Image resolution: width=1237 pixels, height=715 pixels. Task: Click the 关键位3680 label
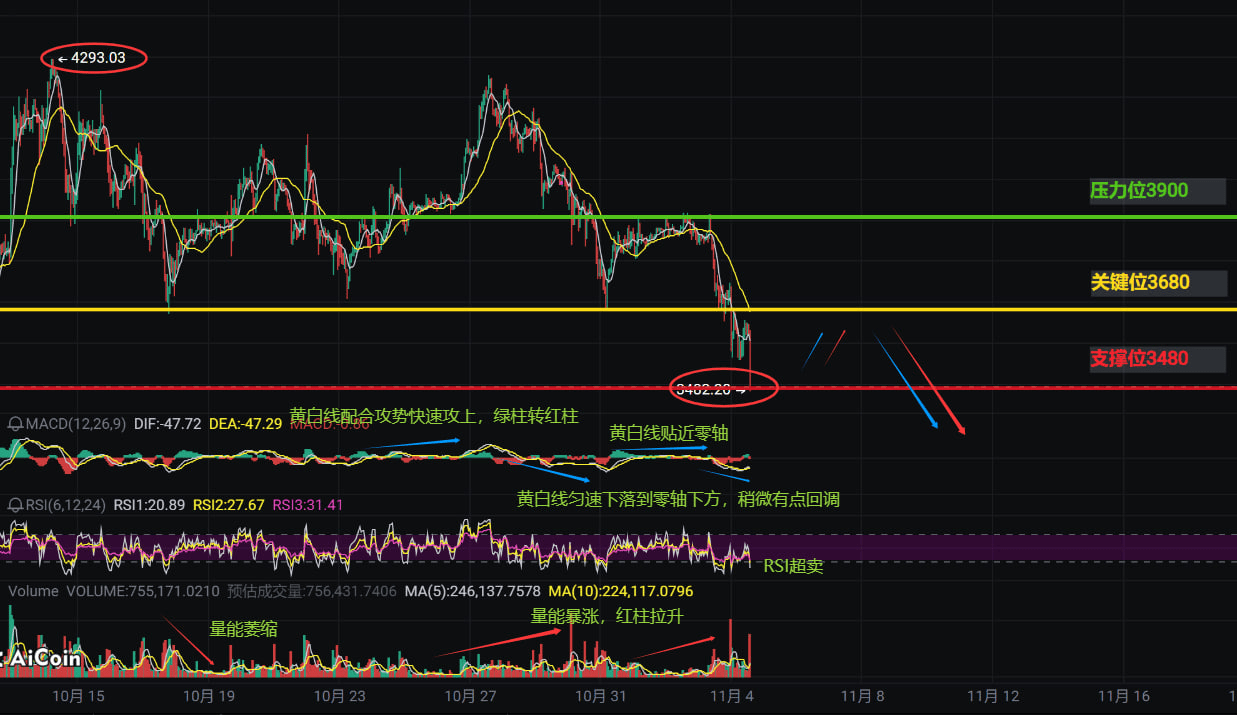1140,282
